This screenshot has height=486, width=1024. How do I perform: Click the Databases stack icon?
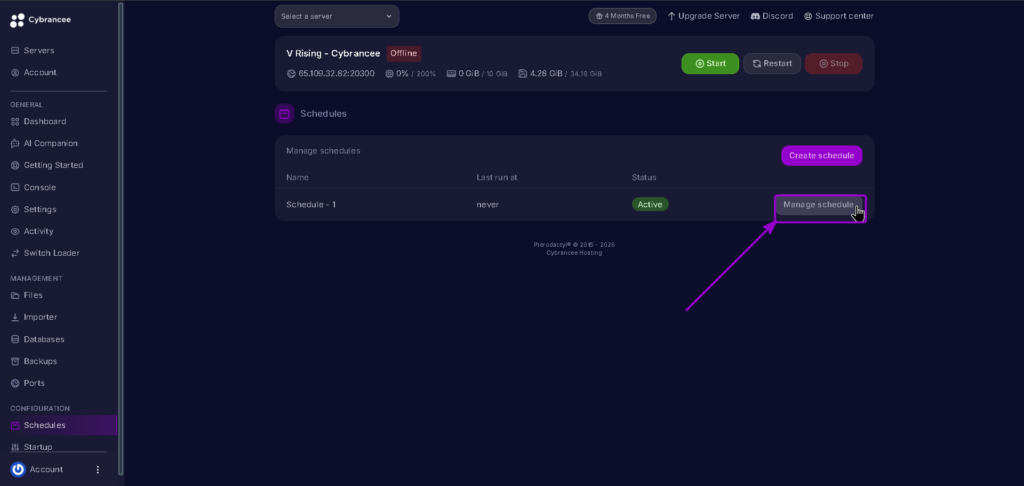click(15, 340)
